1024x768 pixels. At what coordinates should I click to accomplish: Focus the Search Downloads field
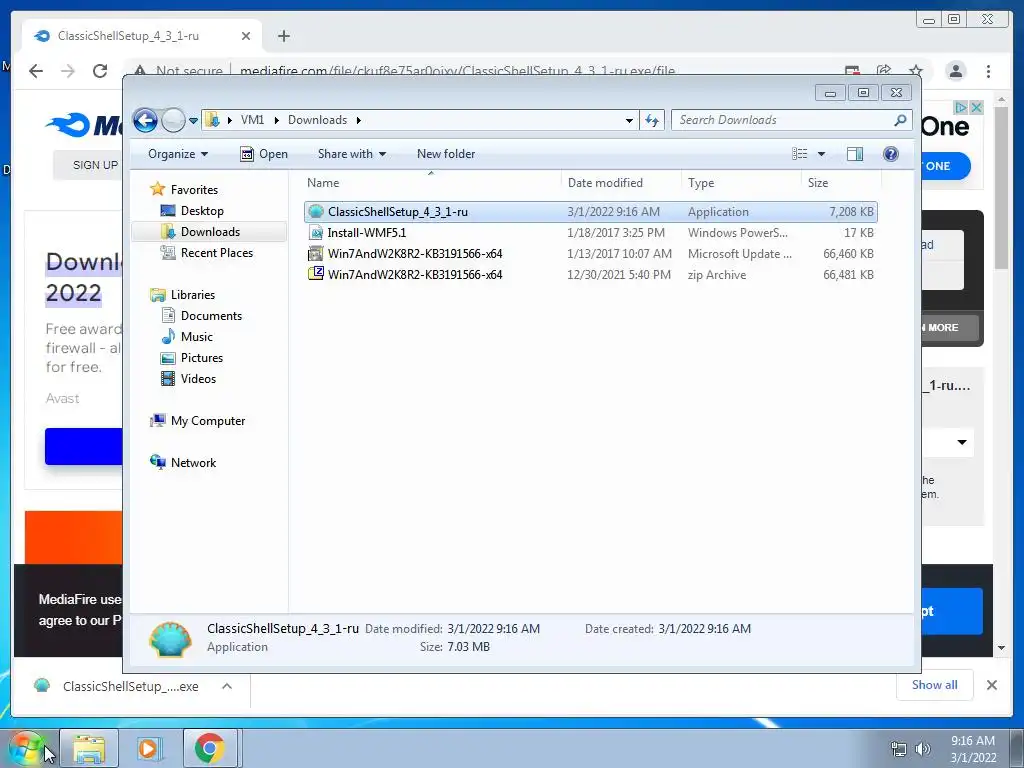coord(792,120)
